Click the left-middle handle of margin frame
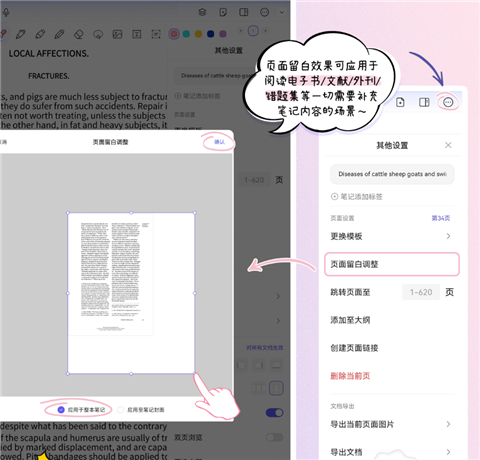The width and height of the screenshot is (480, 460). [68, 293]
